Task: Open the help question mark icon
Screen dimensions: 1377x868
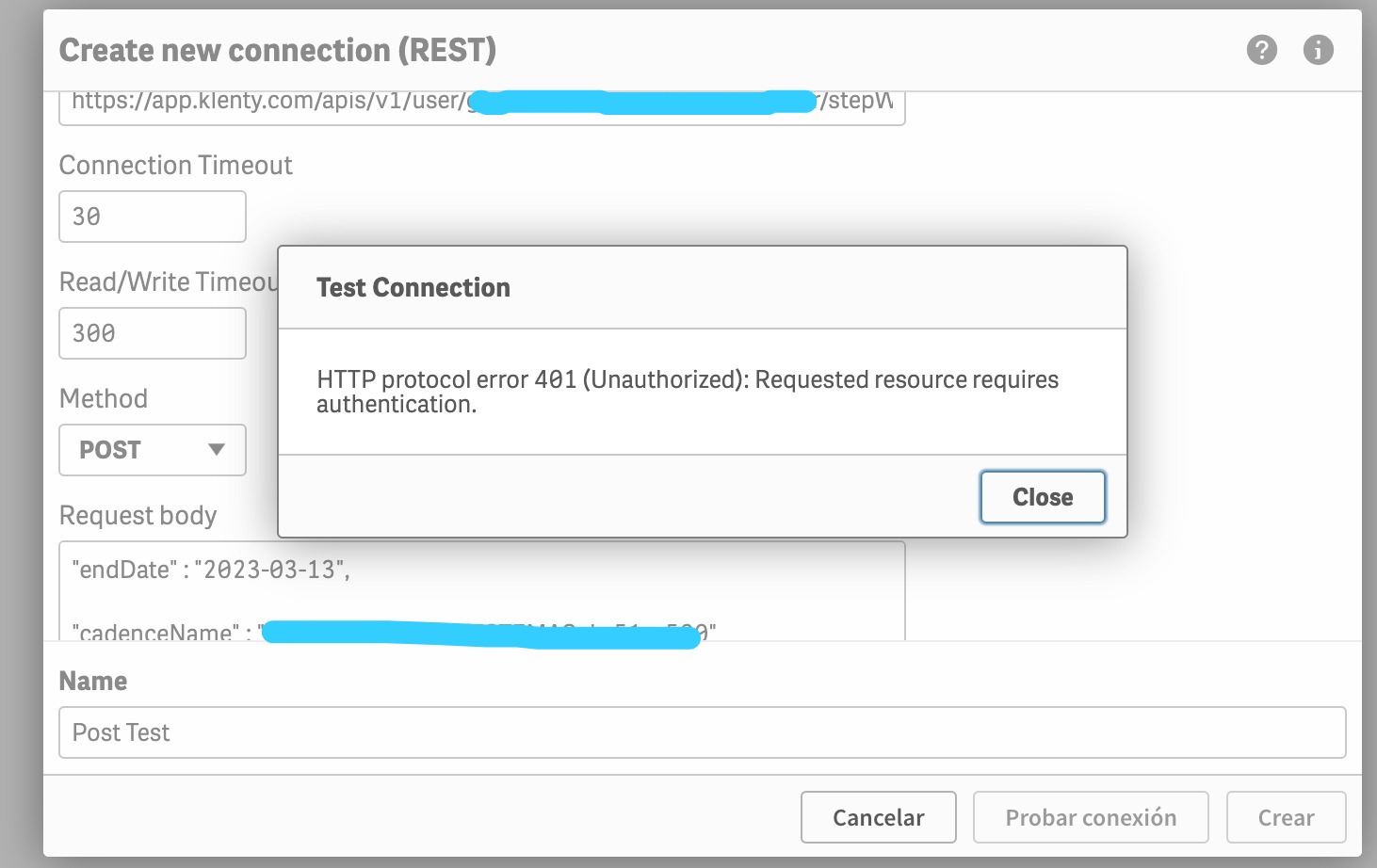Action: coord(1261,50)
